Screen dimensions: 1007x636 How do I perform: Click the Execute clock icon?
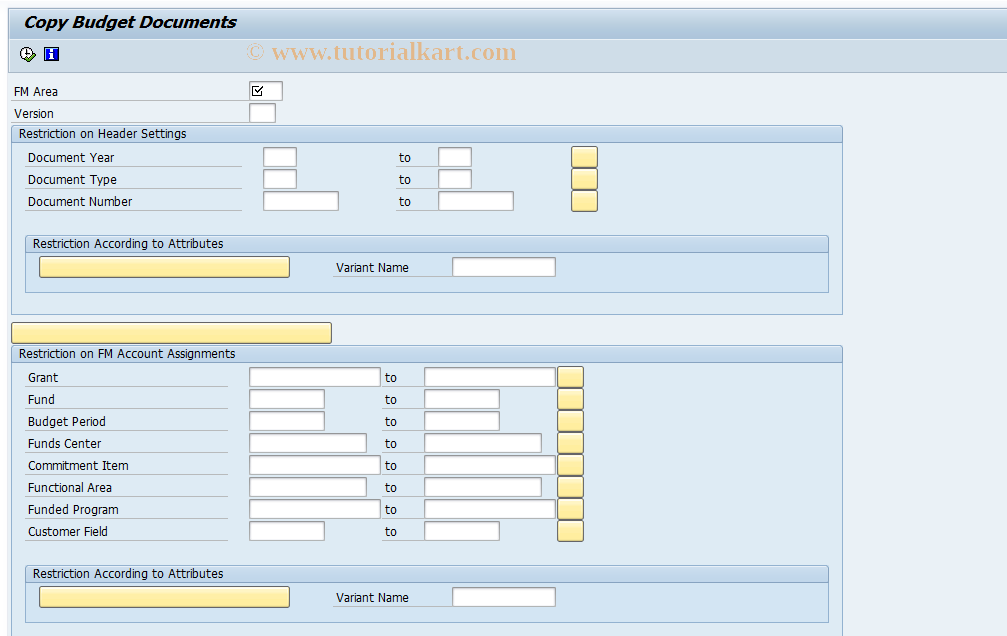point(27,55)
